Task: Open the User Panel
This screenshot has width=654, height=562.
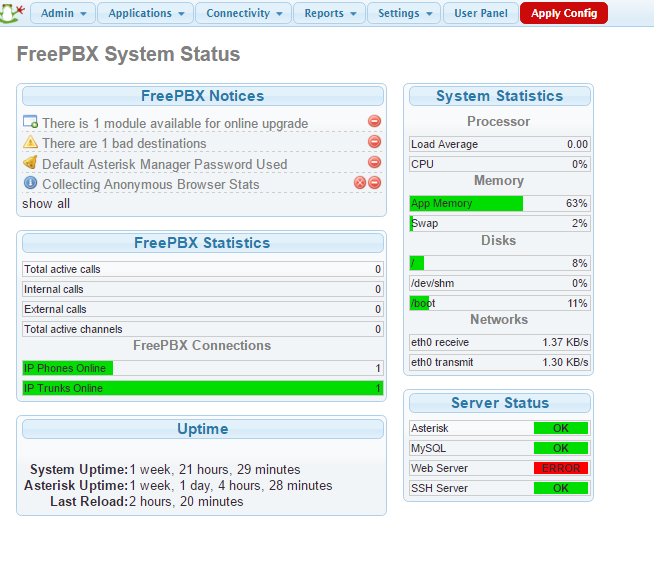Action: pyautogui.click(x=481, y=13)
